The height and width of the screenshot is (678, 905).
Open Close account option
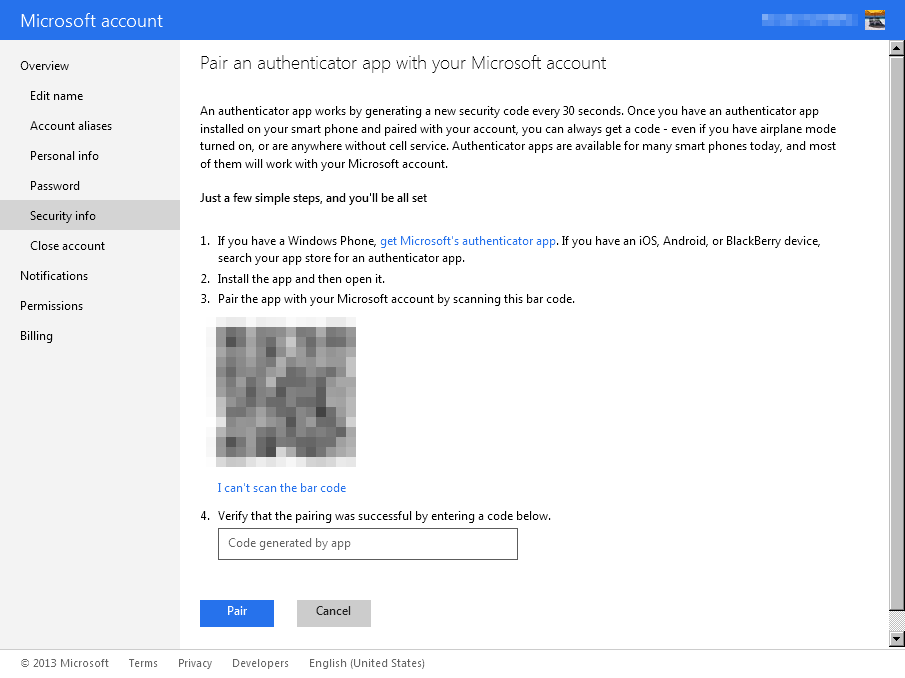67,246
